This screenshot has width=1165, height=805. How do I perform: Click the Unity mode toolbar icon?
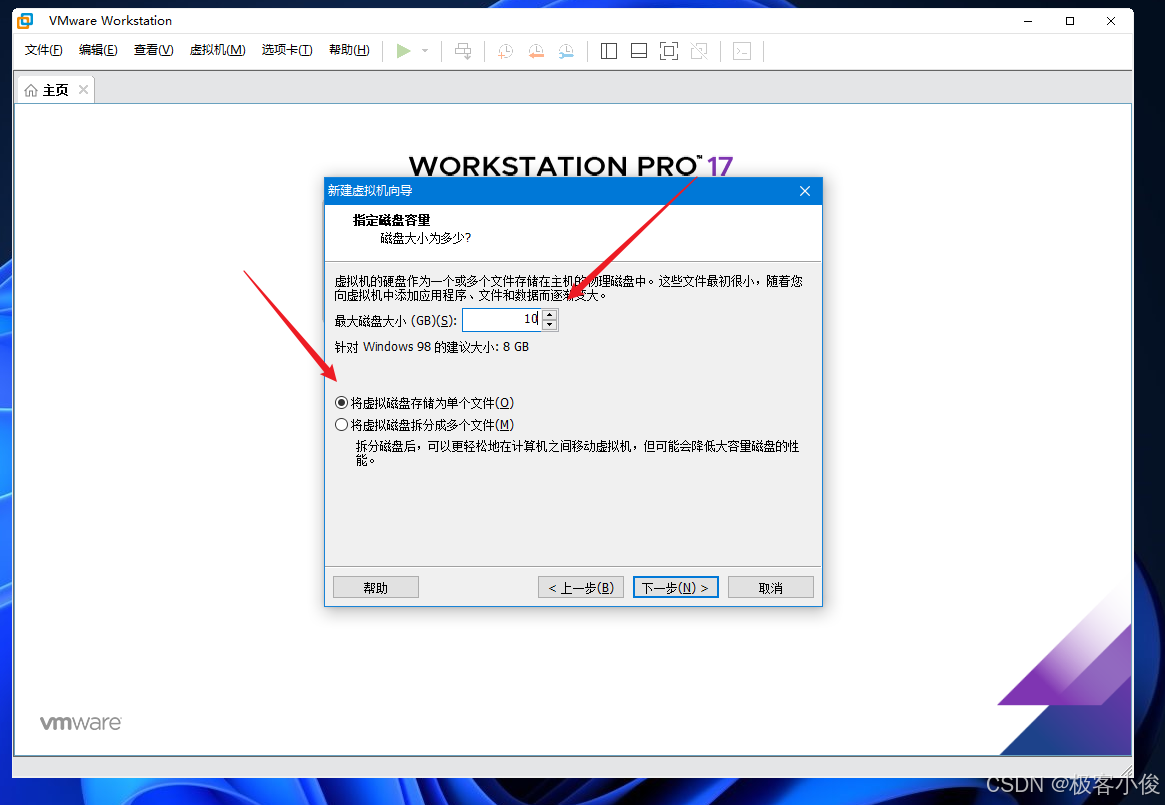699,51
